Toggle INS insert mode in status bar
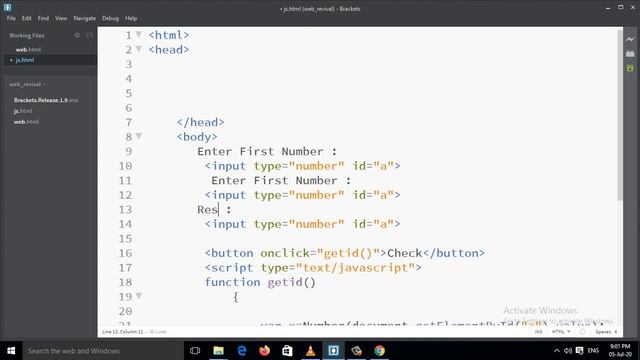Viewport: 640px width, 360px height. (x=539, y=332)
